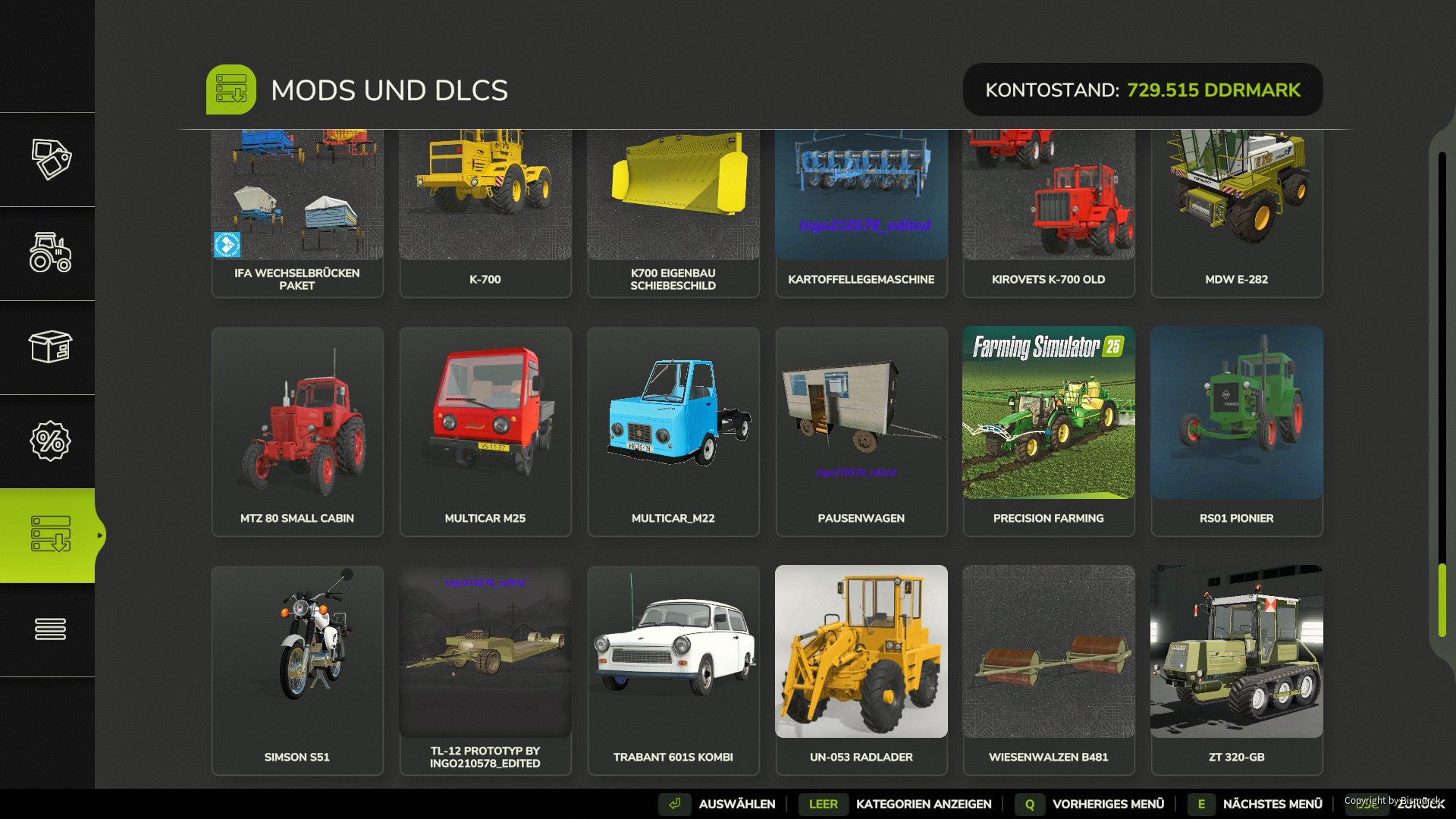
Task: Select the Kirovets K-700 Old card
Action: pos(1049,213)
